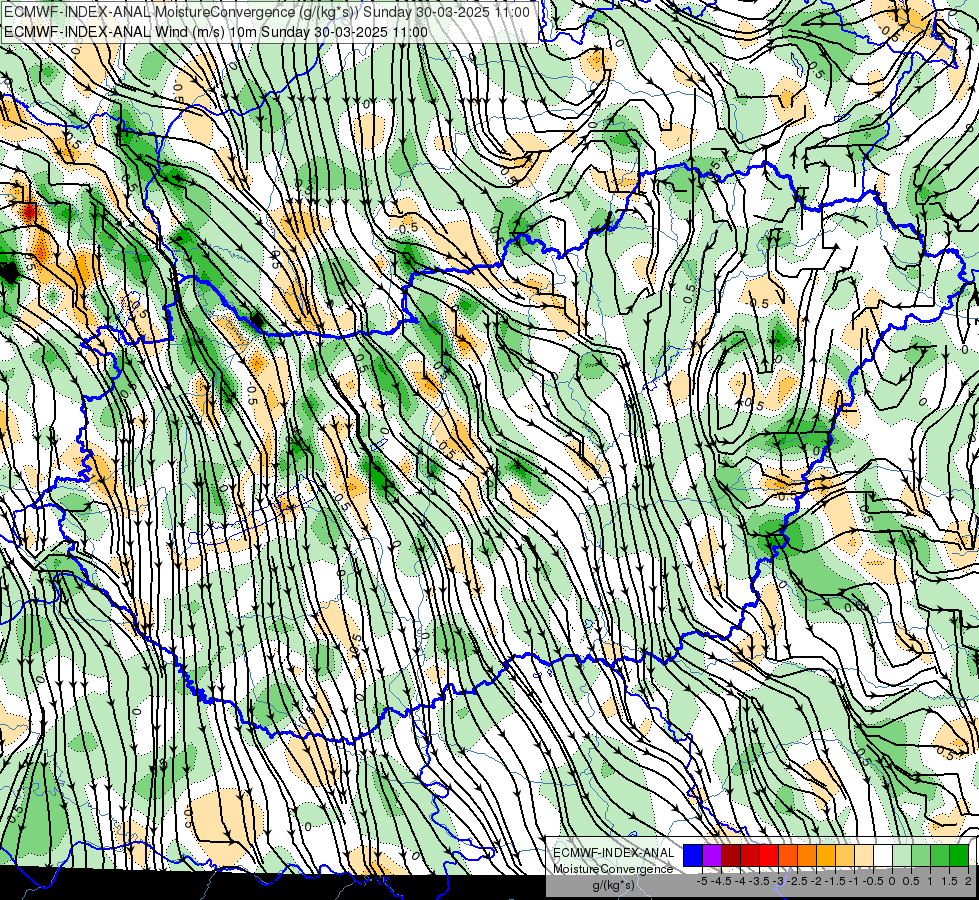This screenshot has height=900, width=979.
Task: Click the 2 tick label at legend end
Action: coord(968,881)
